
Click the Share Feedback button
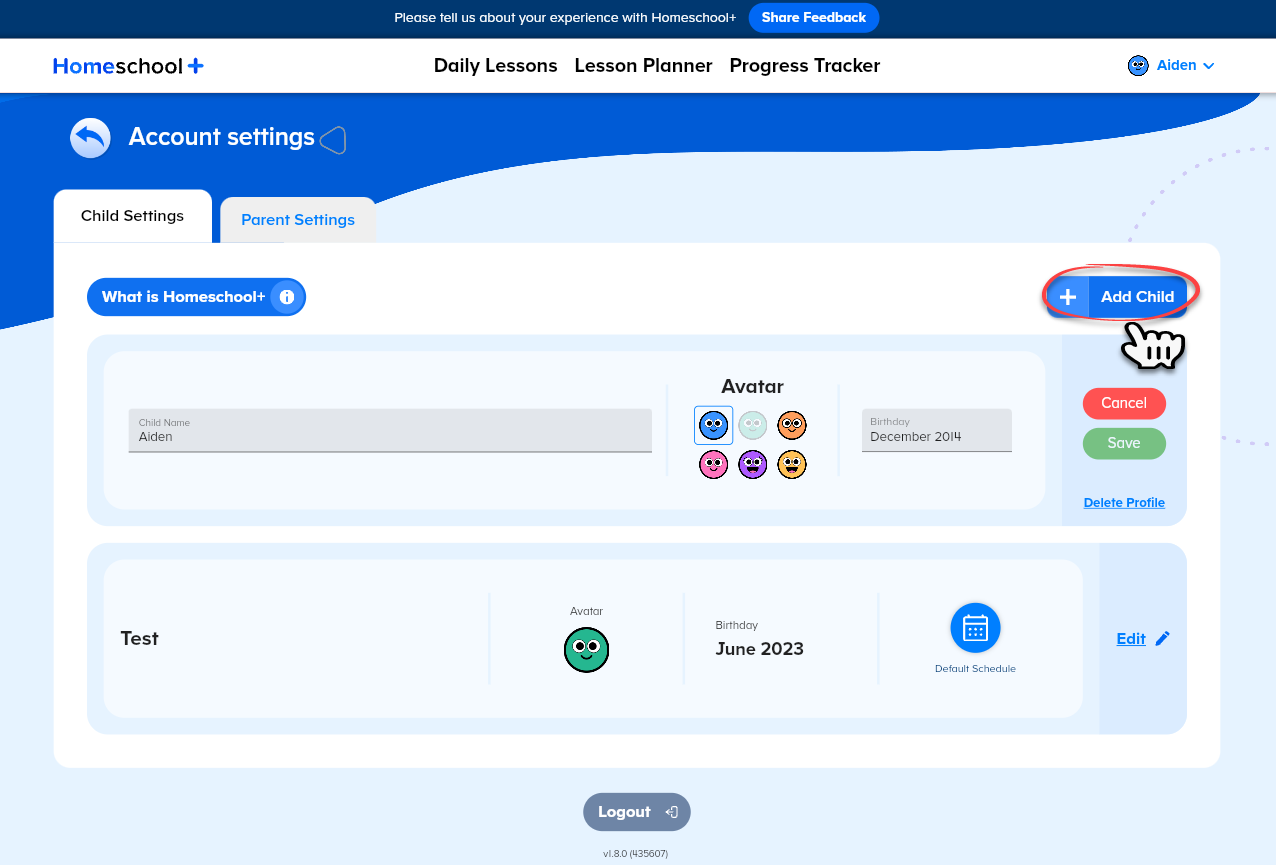[814, 18]
